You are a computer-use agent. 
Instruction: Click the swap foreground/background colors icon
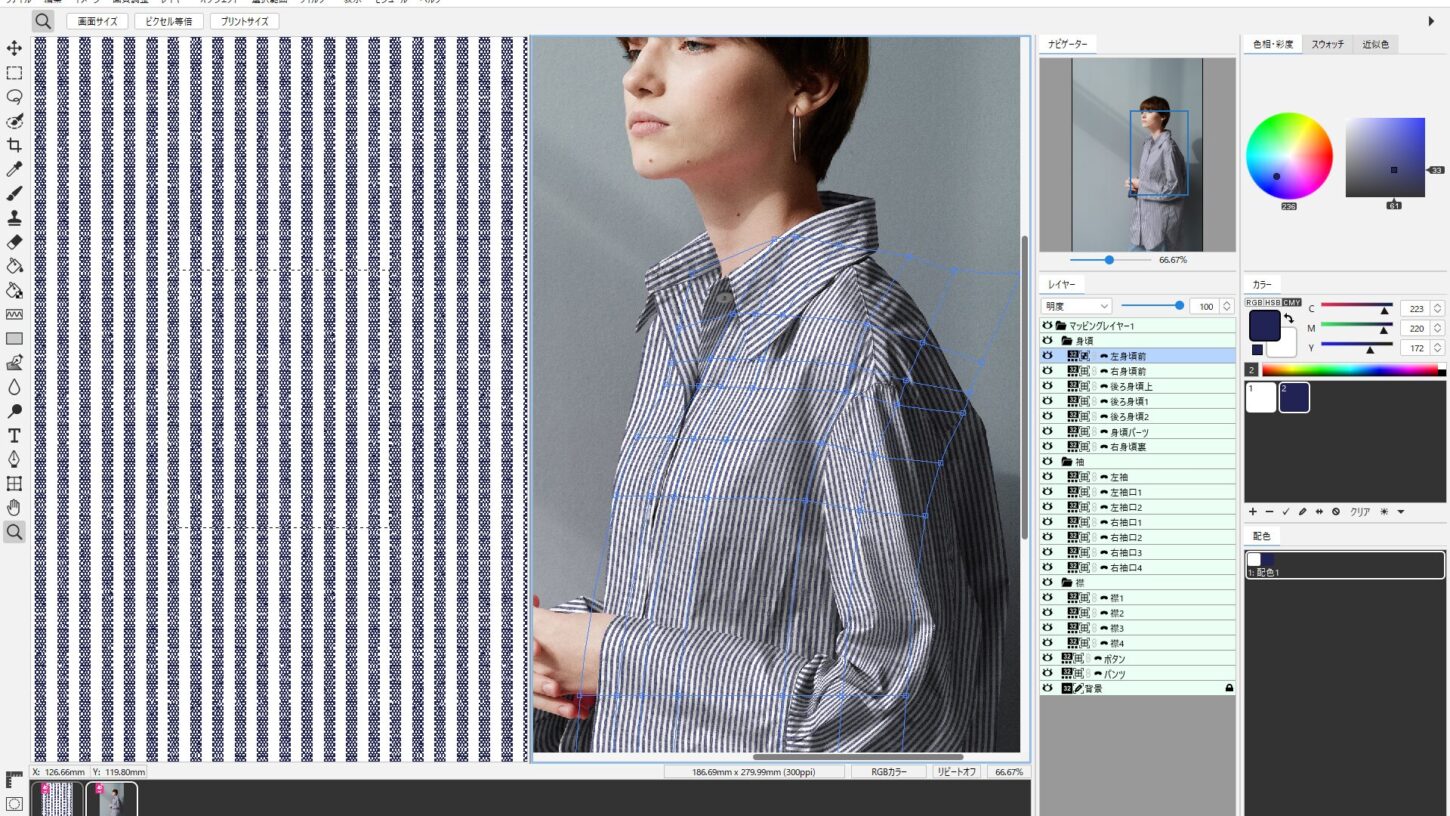coord(1288,318)
